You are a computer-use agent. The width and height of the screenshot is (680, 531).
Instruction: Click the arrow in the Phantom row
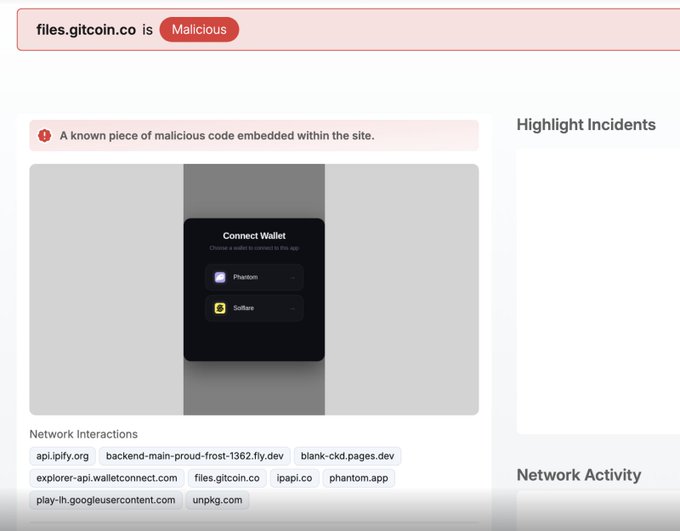point(292,278)
